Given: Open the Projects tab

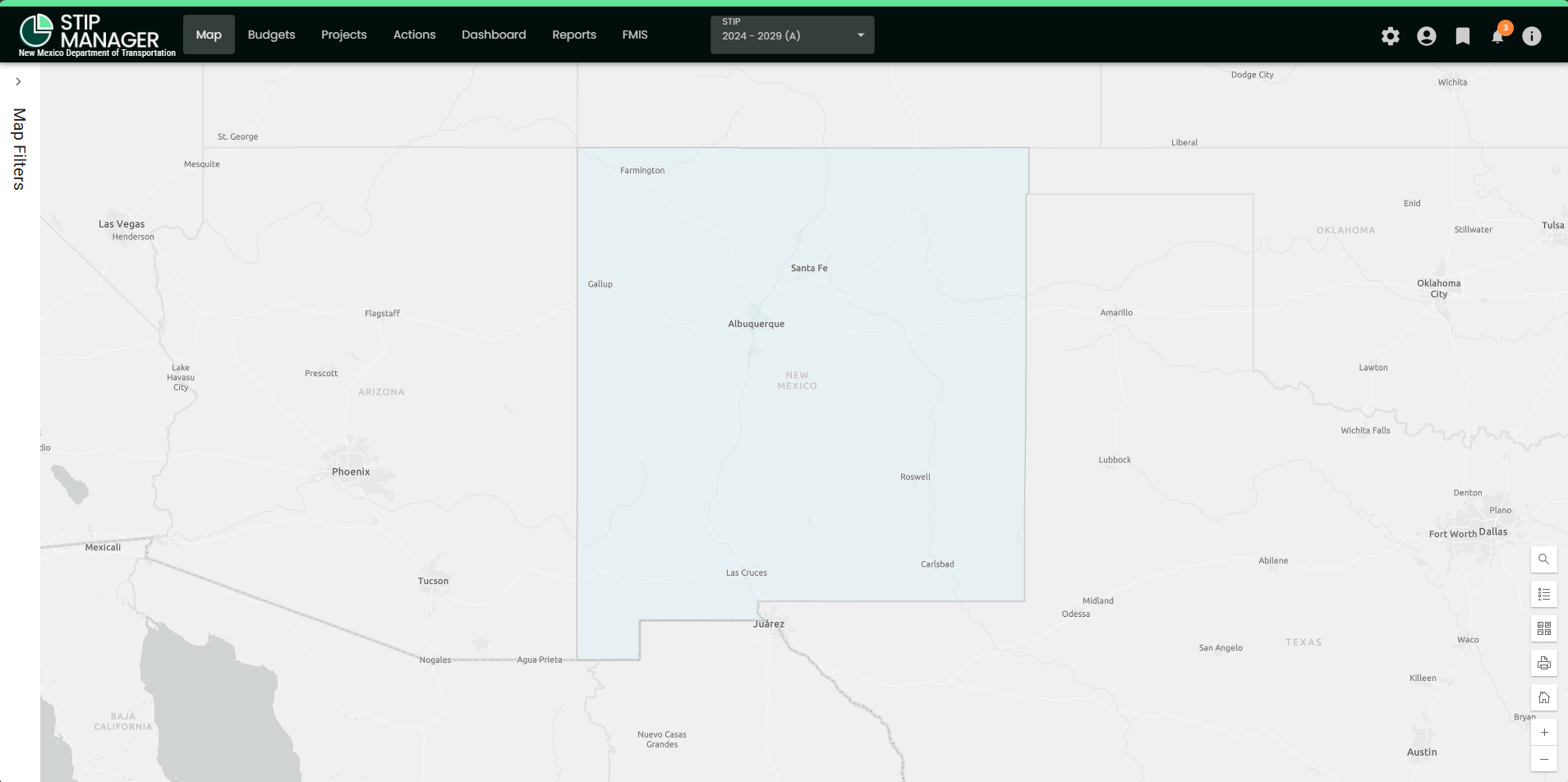Looking at the screenshot, I should (x=344, y=34).
